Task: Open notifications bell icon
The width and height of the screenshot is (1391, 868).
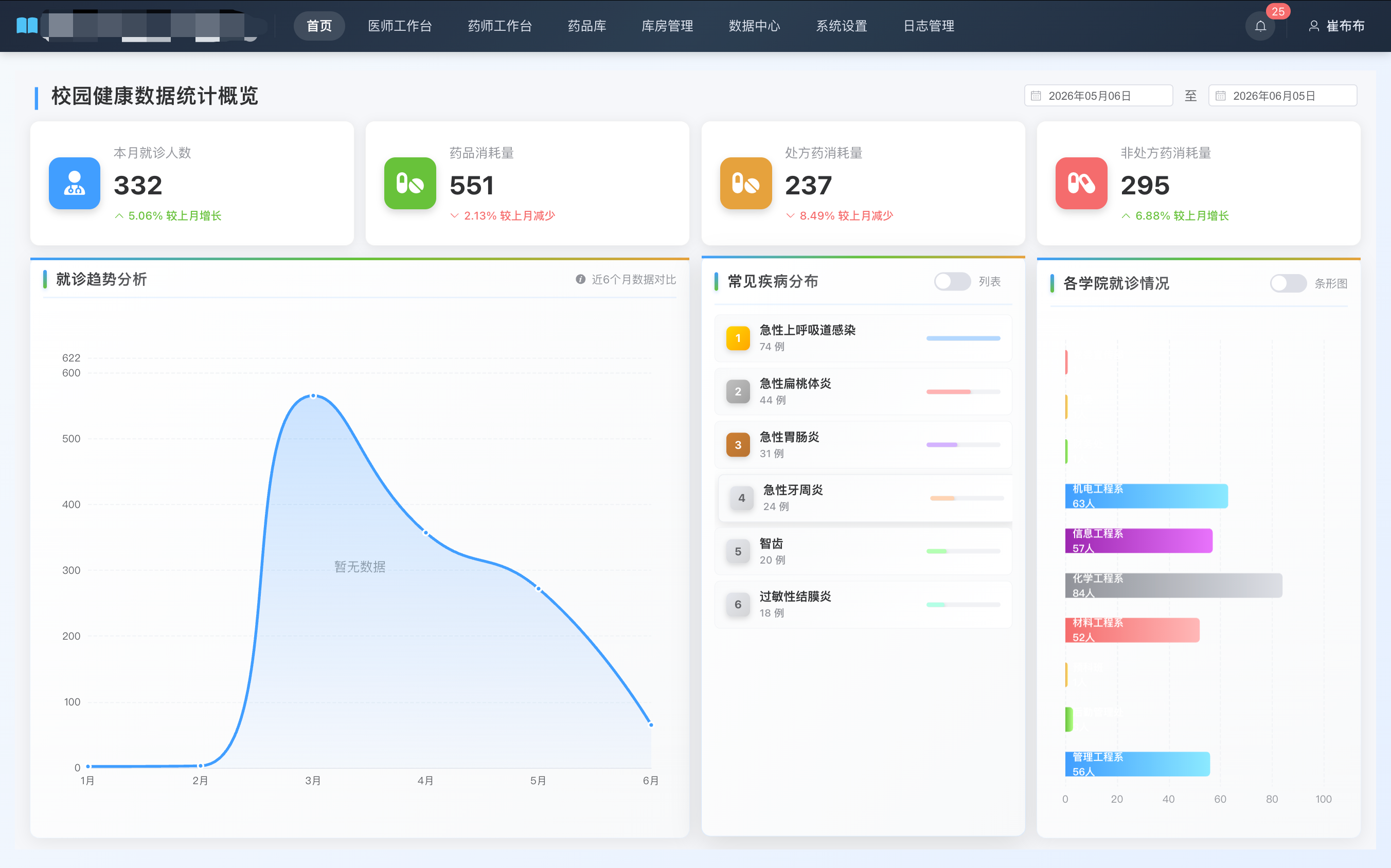Action: (1260, 26)
